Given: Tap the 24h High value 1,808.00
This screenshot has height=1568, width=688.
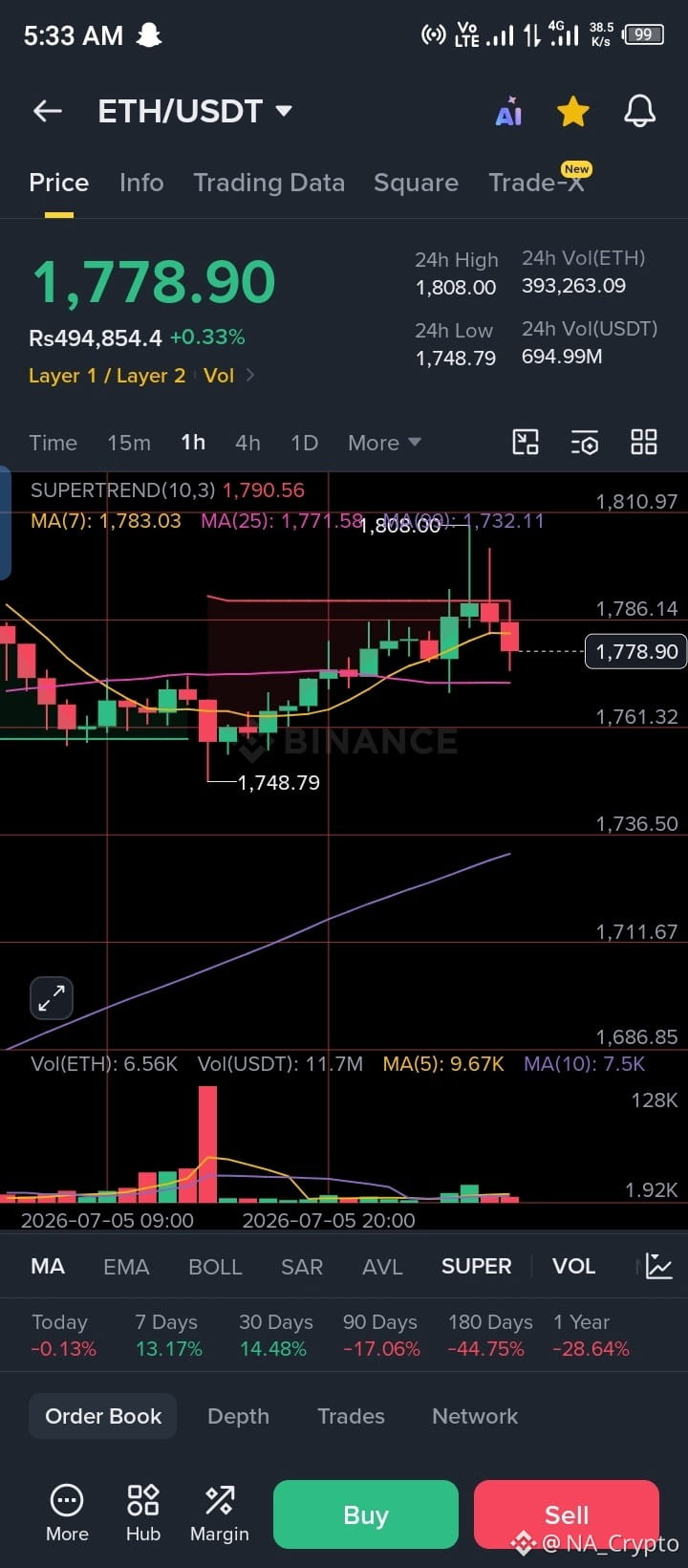Looking at the screenshot, I should (x=456, y=288).
